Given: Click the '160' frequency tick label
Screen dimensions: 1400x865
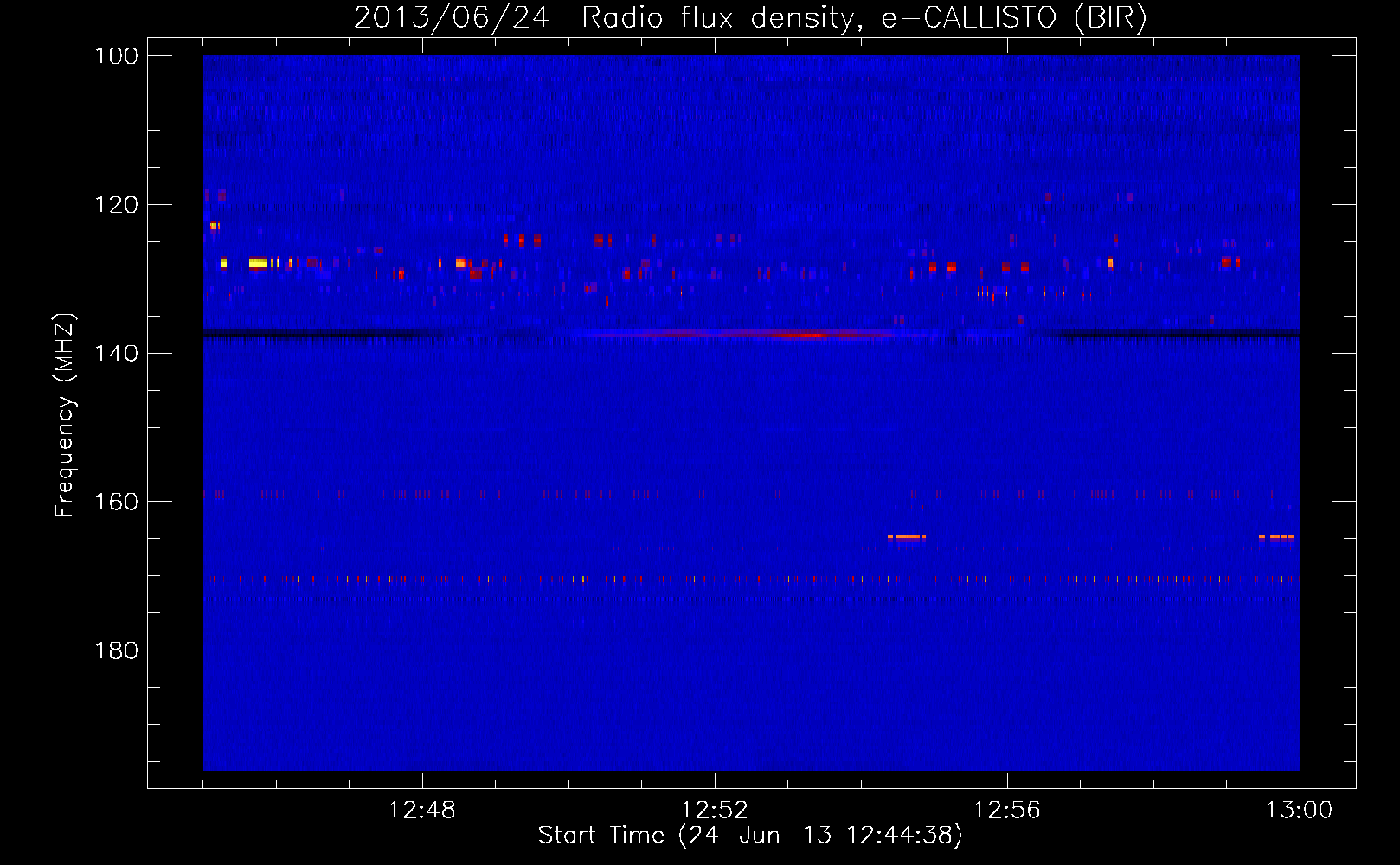Looking at the screenshot, I should coord(117,502).
